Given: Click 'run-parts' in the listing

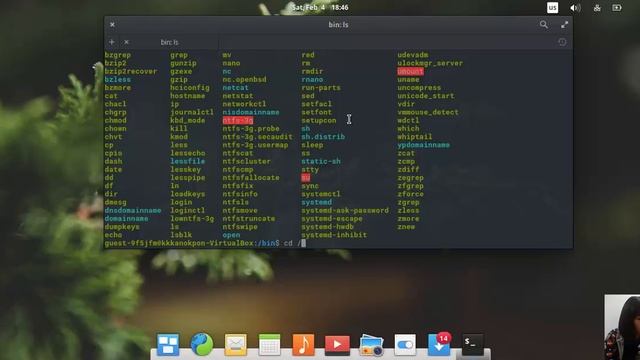Looking at the screenshot, I should pyautogui.click(x=321, y=88).
